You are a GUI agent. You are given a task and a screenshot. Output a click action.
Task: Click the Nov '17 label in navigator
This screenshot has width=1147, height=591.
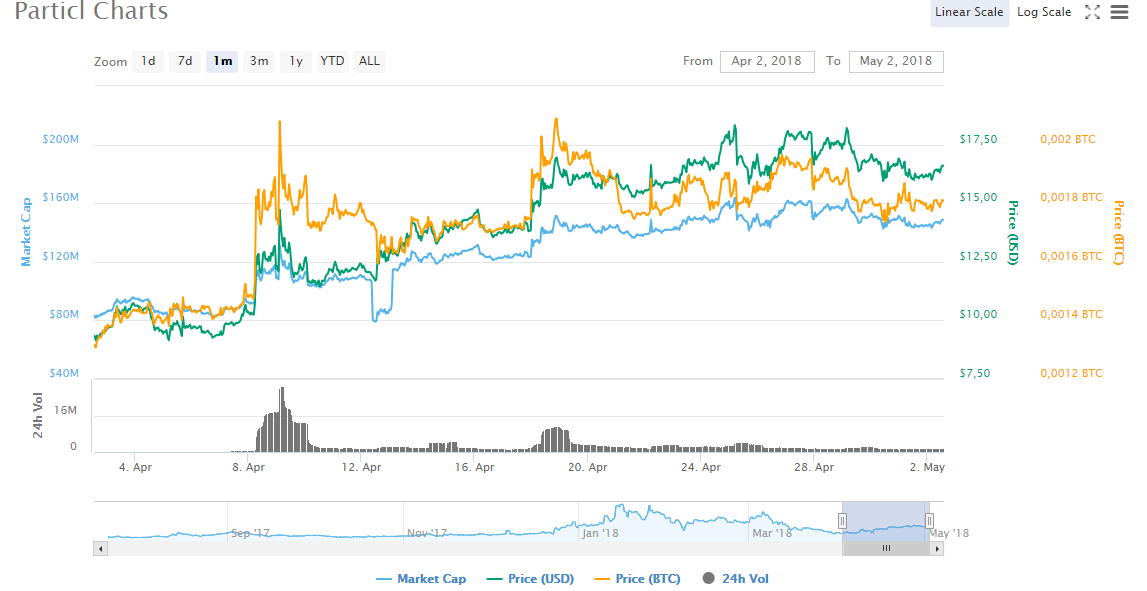click(x=426, y=533)
